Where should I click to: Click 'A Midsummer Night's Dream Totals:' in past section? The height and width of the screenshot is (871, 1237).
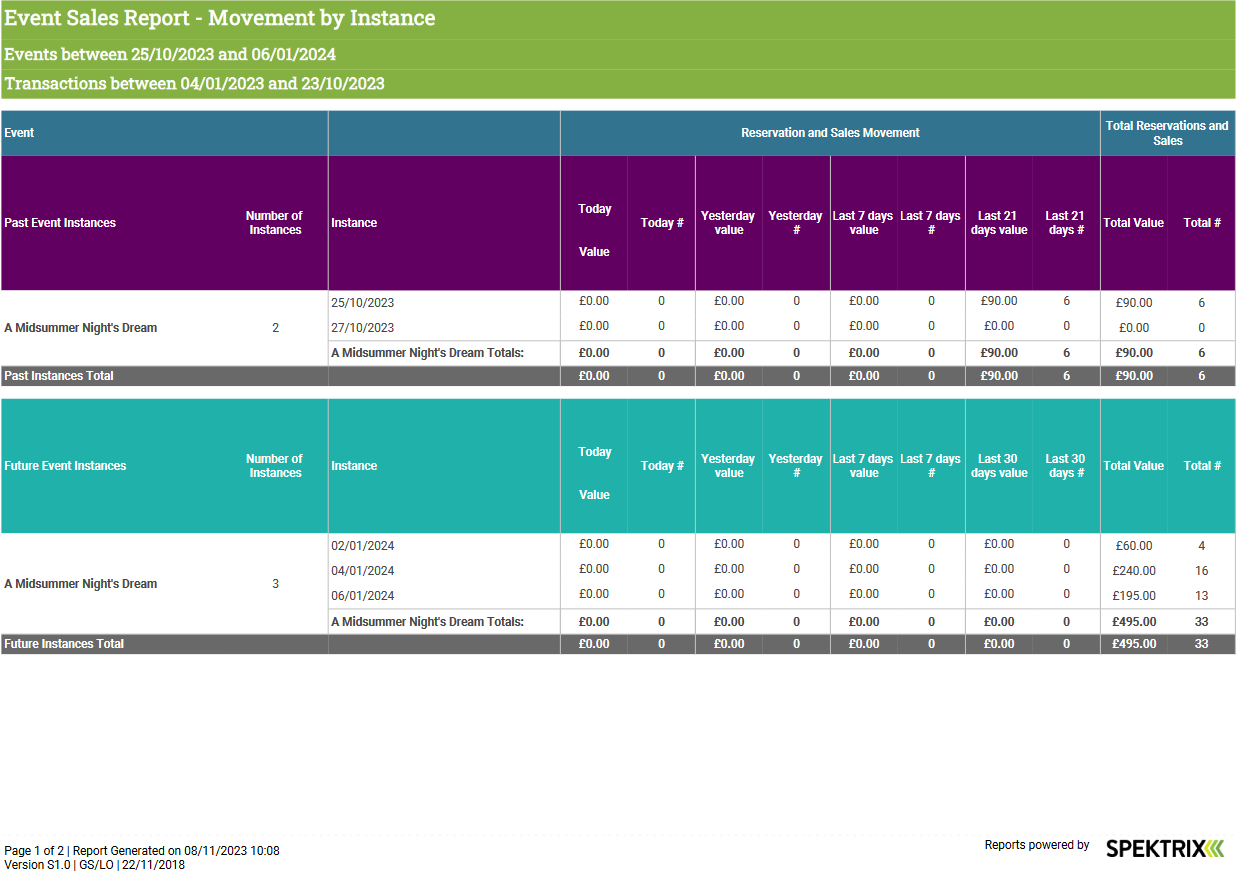(428, 353)
